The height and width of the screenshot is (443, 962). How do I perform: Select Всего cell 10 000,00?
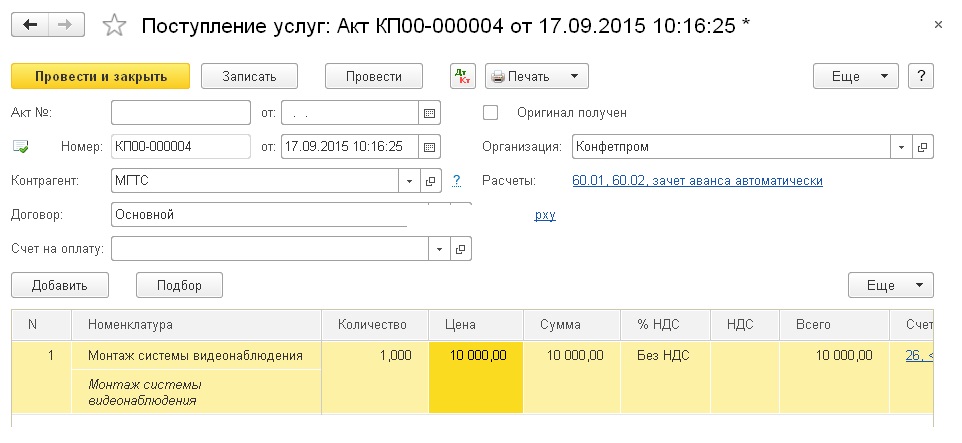click(x=834, y=377)
